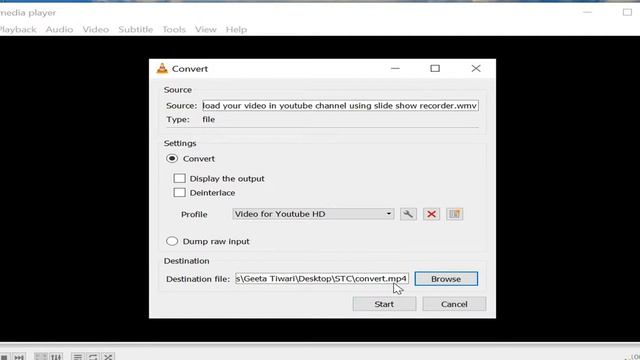Create a new profile icon

click(x=454, y=214)
